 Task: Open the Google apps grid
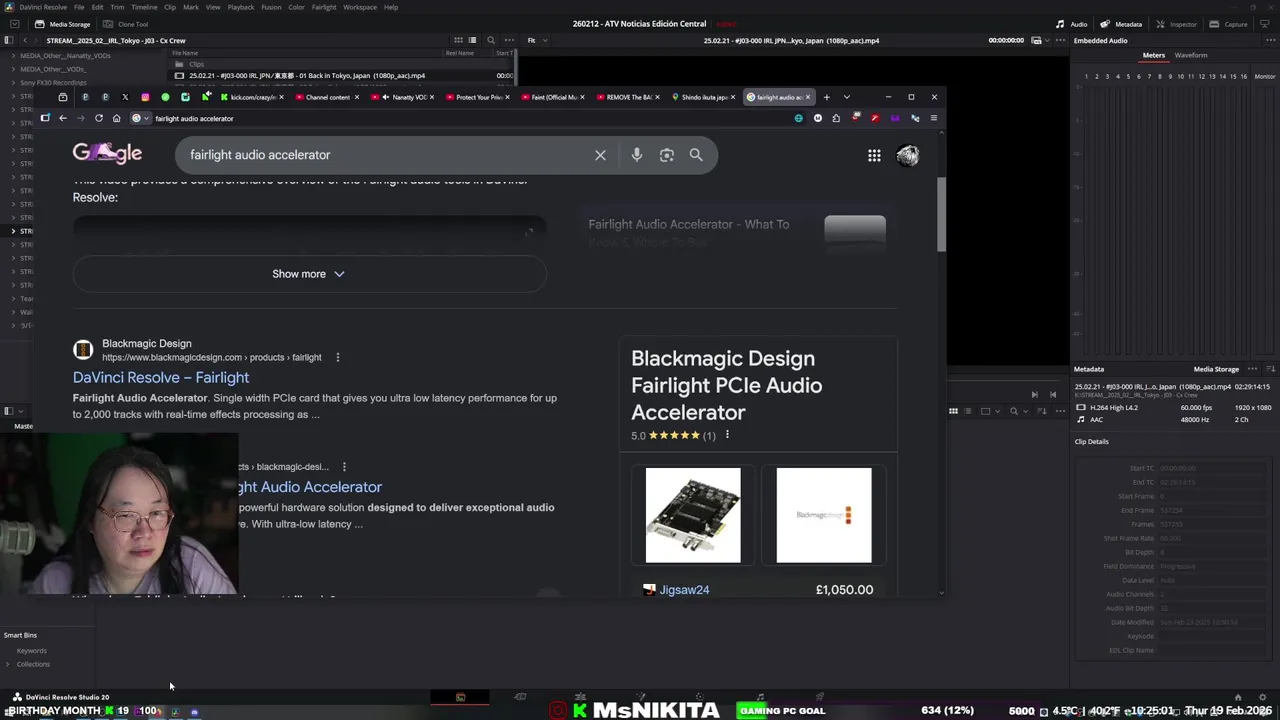874,155
